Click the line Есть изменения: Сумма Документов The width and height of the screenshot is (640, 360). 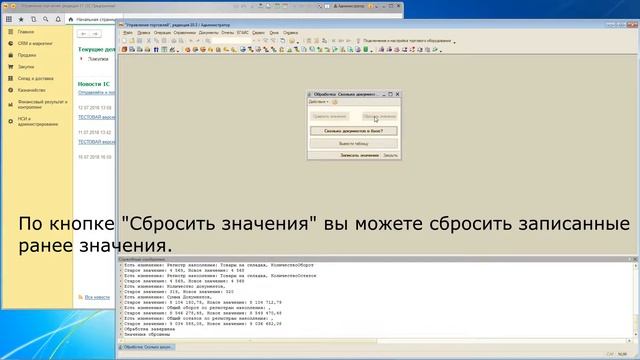[x=168, y=297]
